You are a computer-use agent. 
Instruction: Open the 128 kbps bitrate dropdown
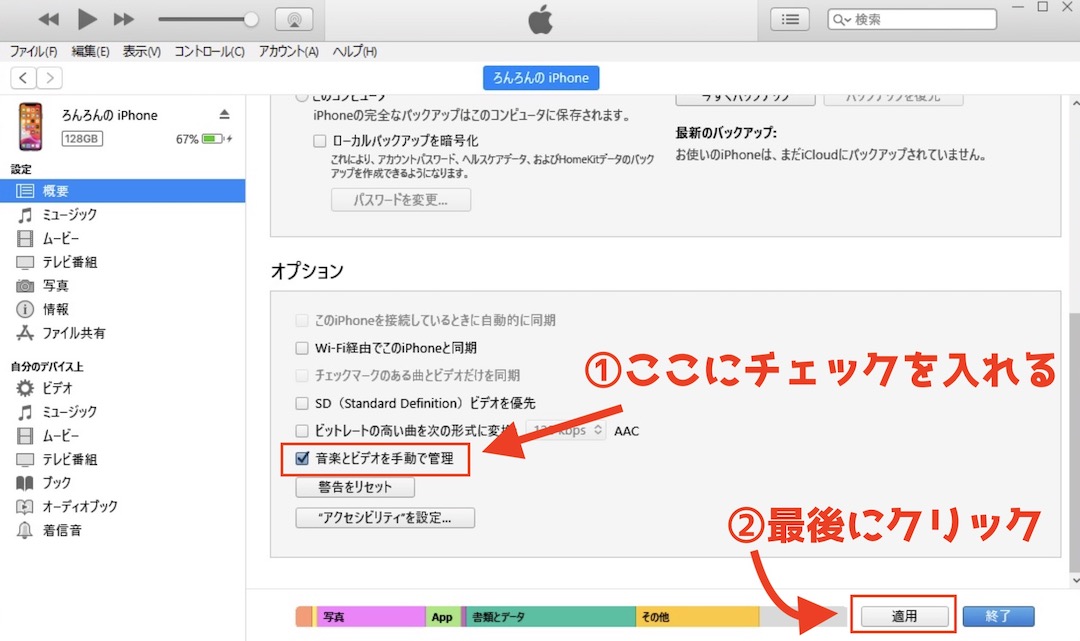(x=566, y=431)
